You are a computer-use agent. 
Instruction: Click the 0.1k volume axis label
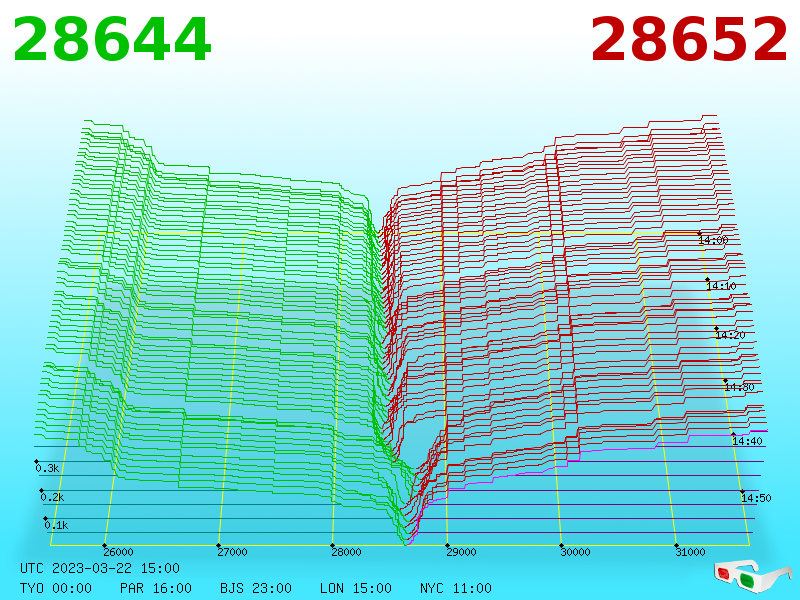56,526
